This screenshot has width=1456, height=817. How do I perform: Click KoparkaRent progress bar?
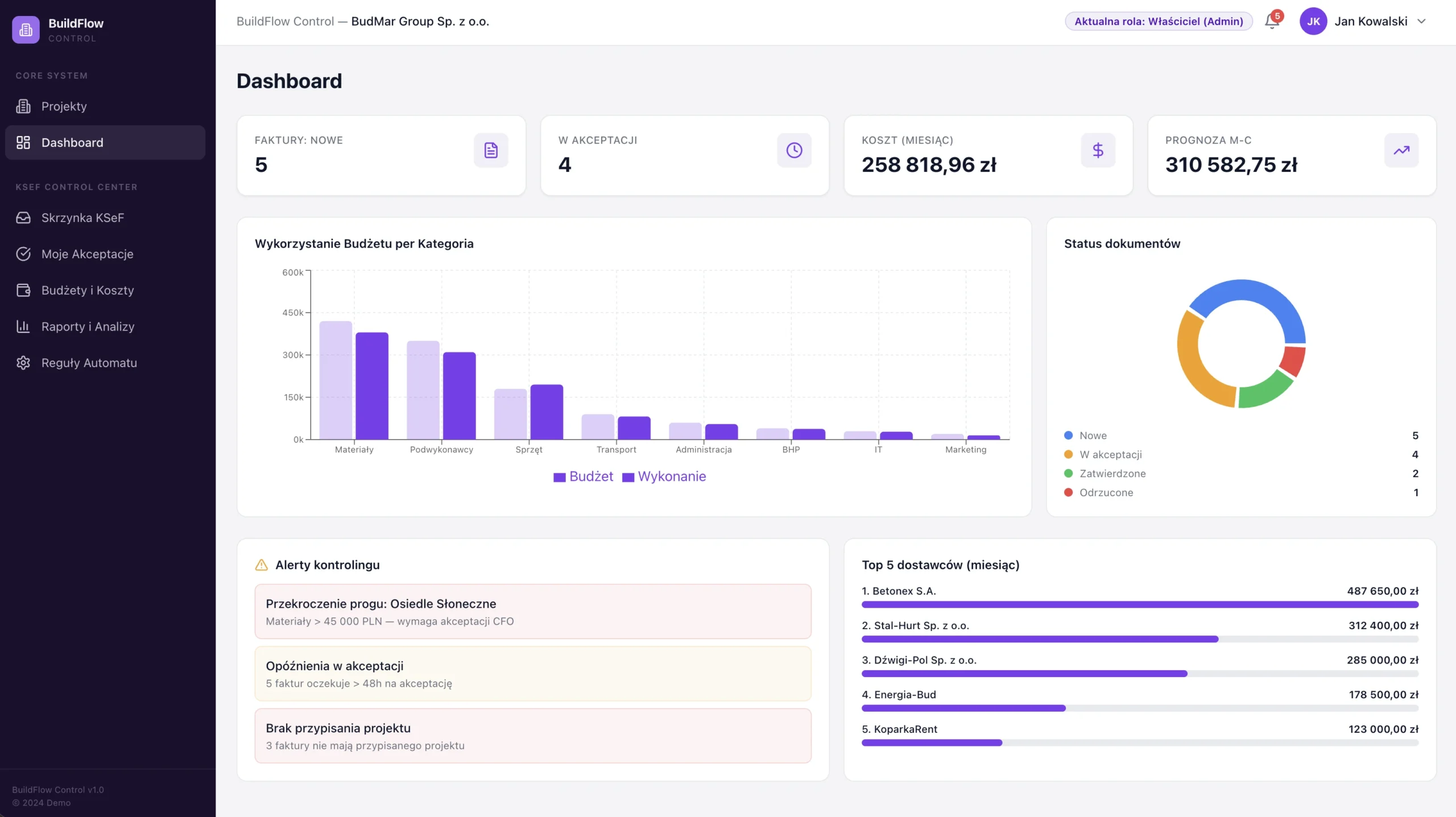[1140, 743]
